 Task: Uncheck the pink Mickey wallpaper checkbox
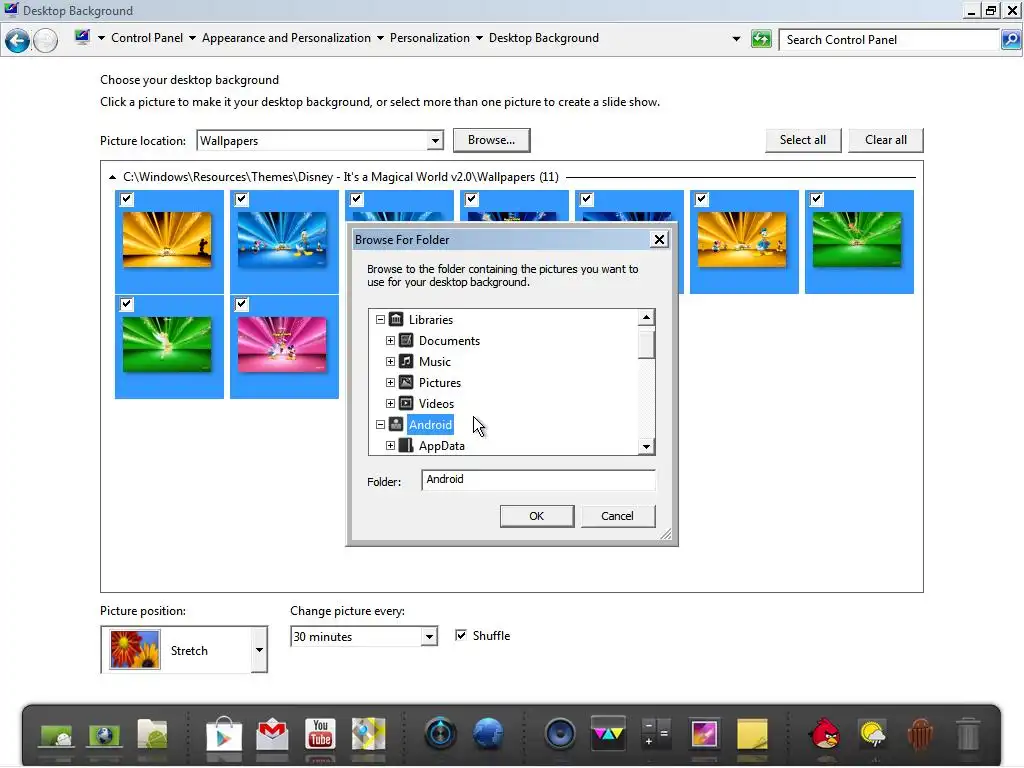242,304
